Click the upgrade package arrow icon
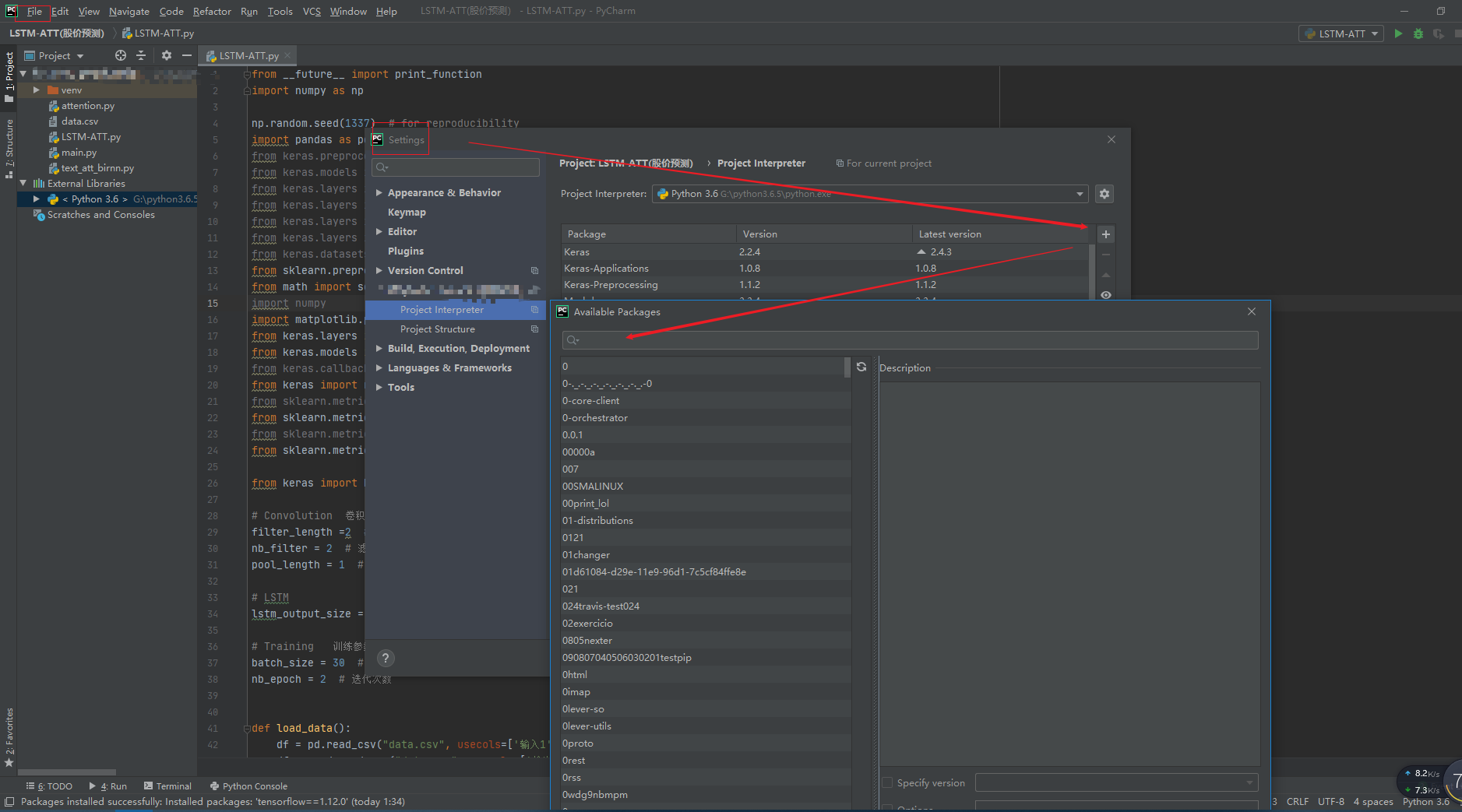The image size is (1462, 812). pos(1105,275)
